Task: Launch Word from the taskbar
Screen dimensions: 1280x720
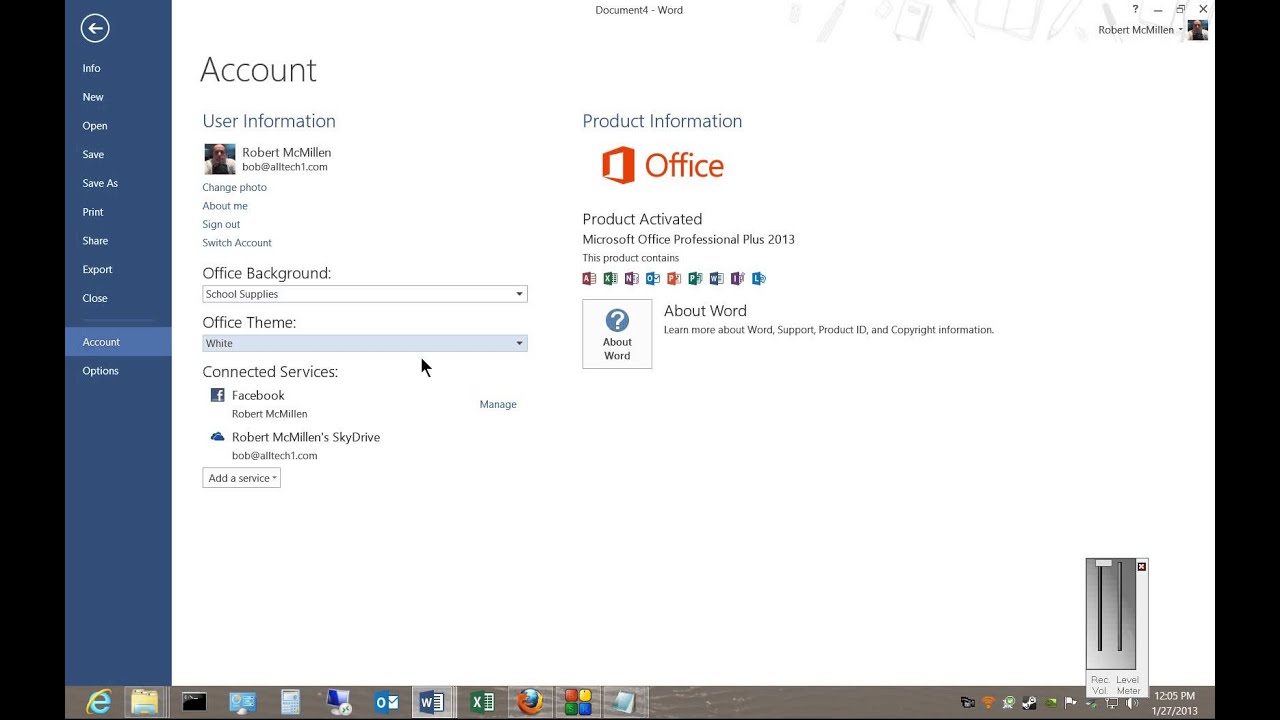Action: point(433,701)
